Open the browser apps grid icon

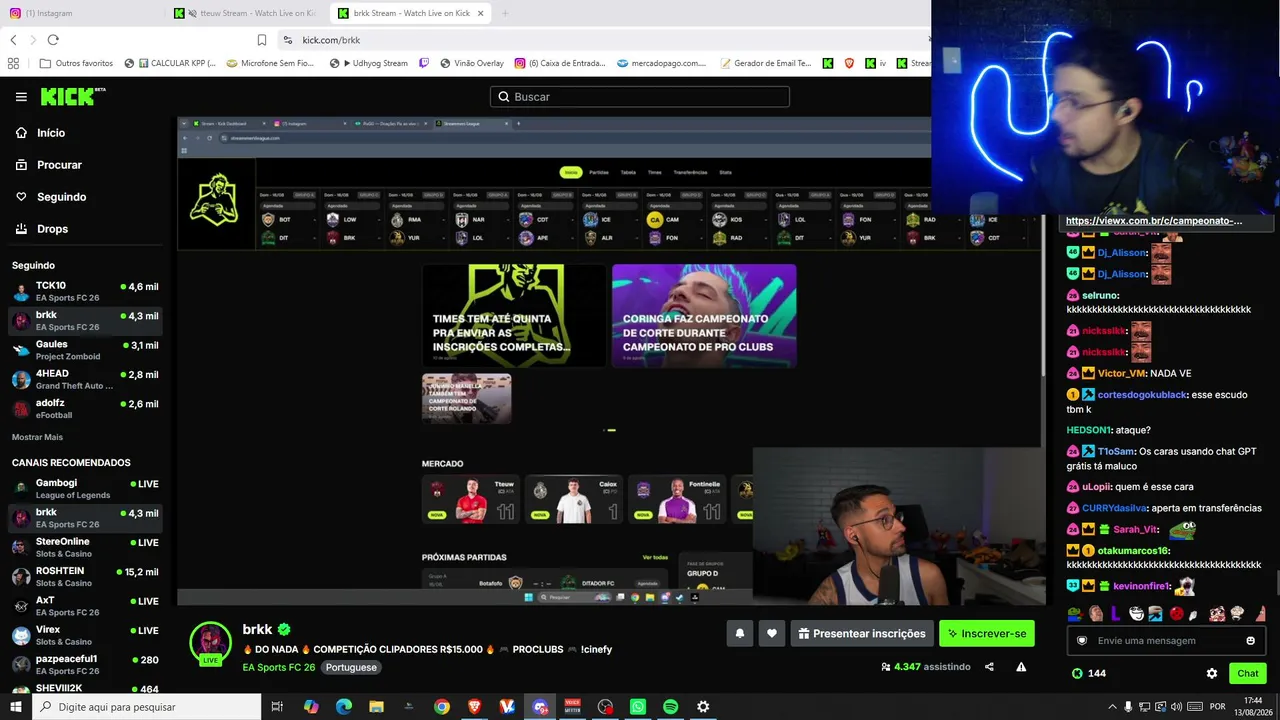click(13, 63)
